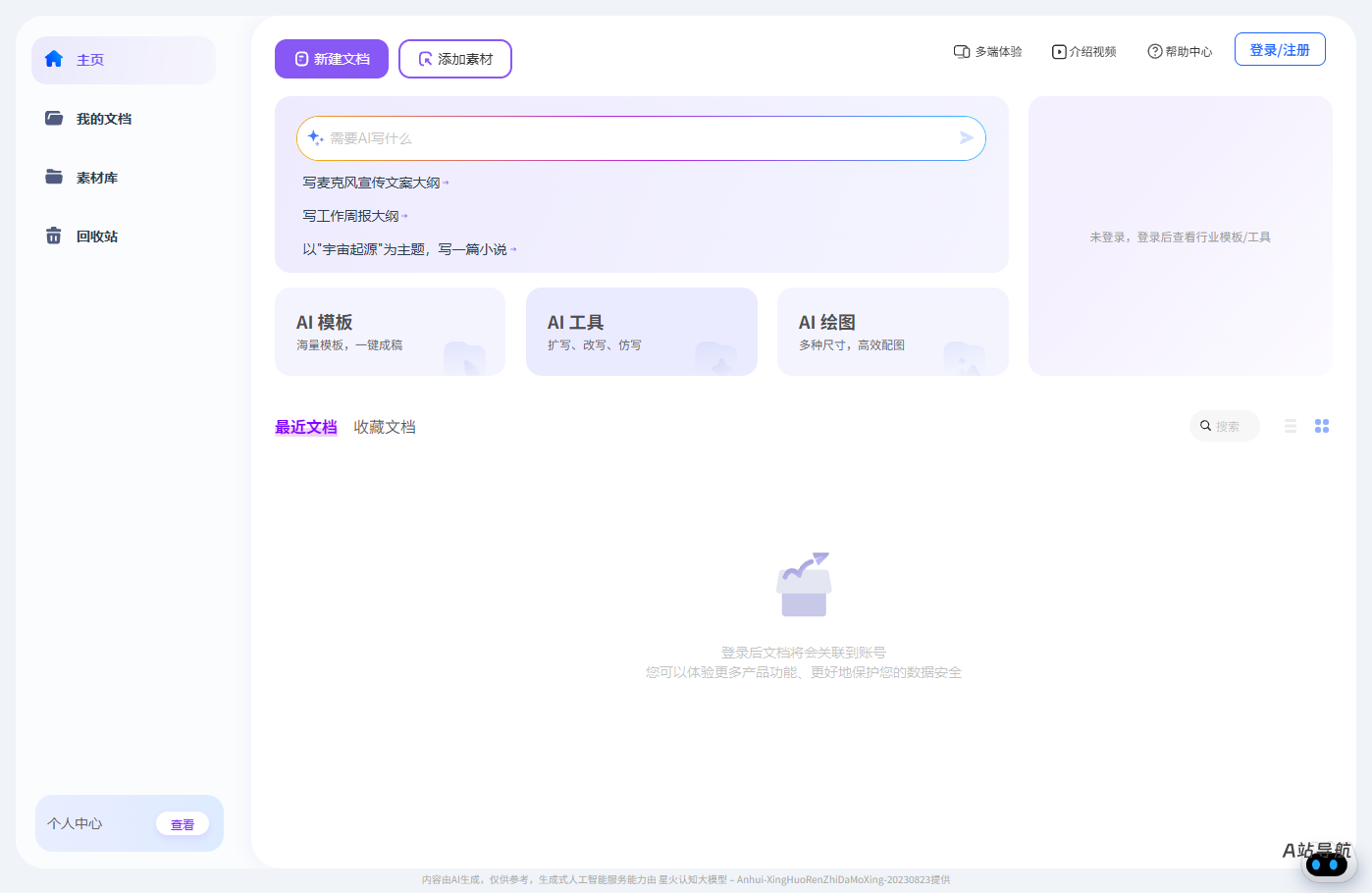Select suggestion 写工作周报大纲
Screen dimensions: 1372x893
pos(354,216)
